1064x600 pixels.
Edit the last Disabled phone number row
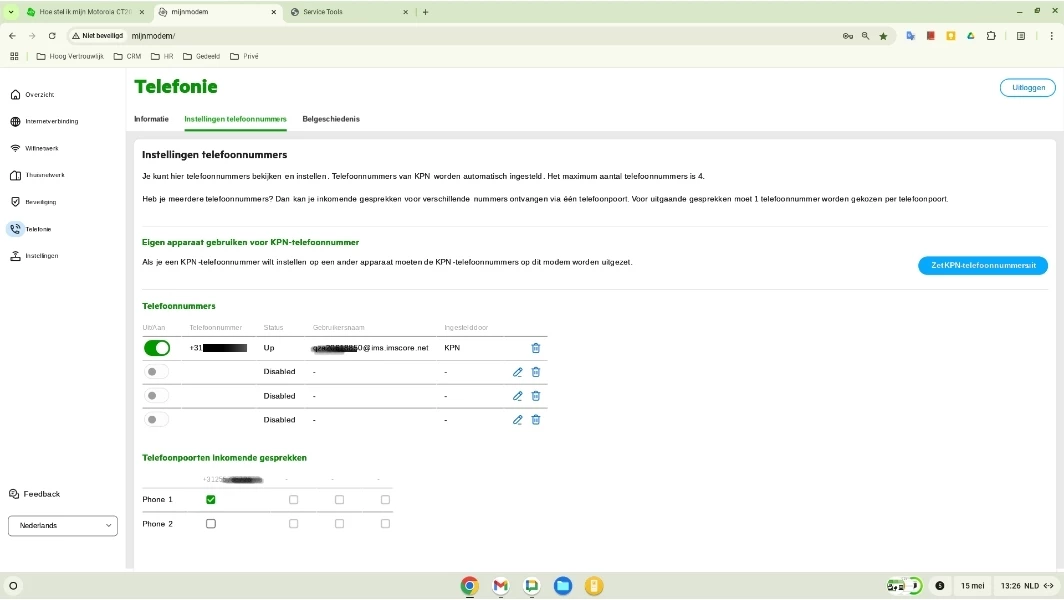pyautogui.click(x=517, y=419)
